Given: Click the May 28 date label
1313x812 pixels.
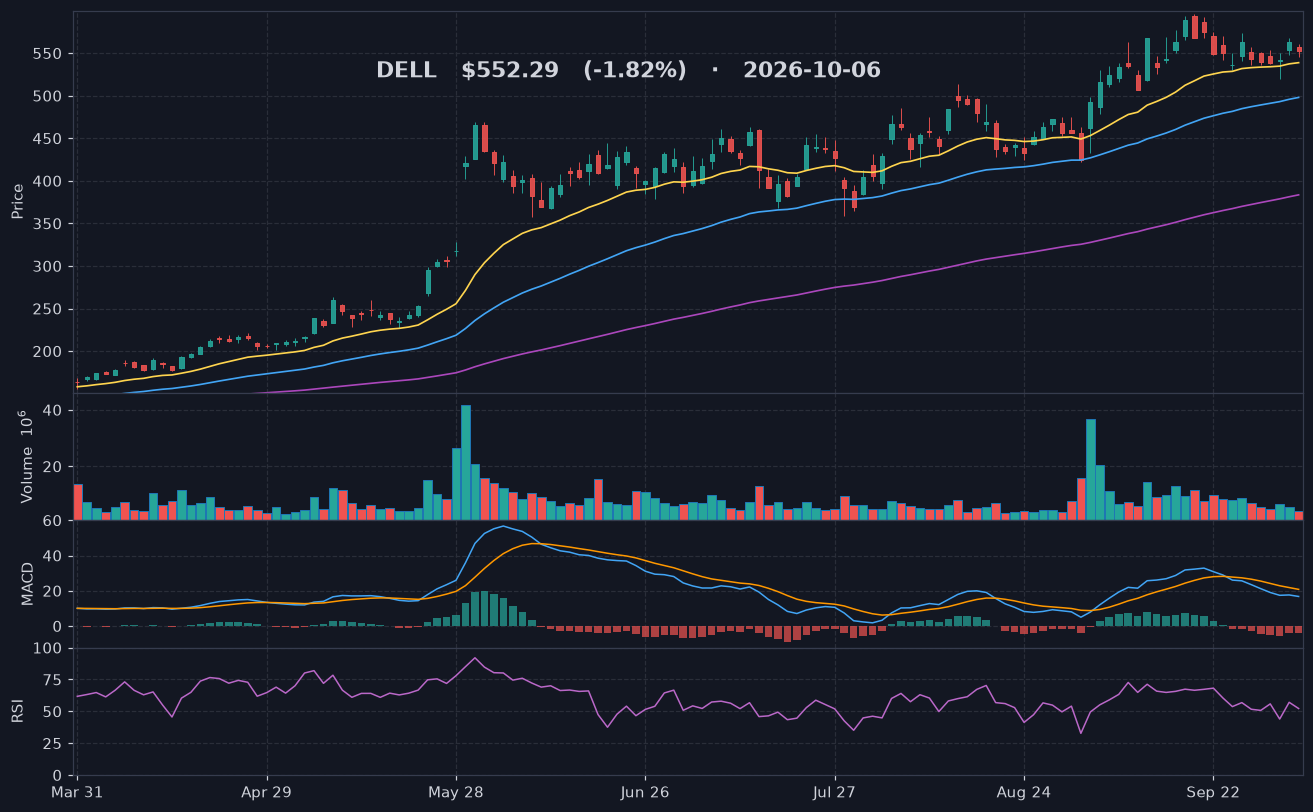Looking at the screenshot, I should coord(456,793).
